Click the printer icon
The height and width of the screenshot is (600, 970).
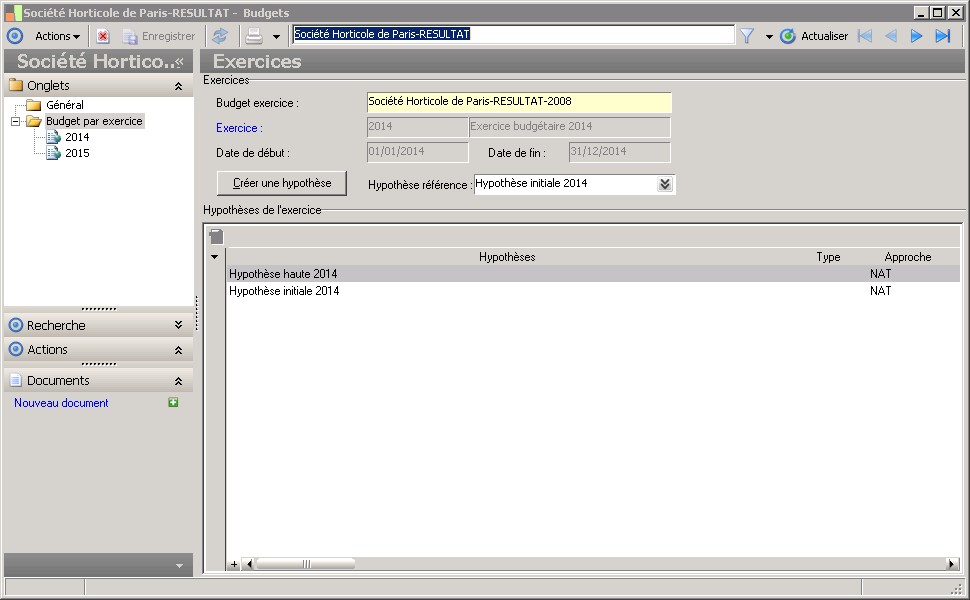(x=254, y=36)
